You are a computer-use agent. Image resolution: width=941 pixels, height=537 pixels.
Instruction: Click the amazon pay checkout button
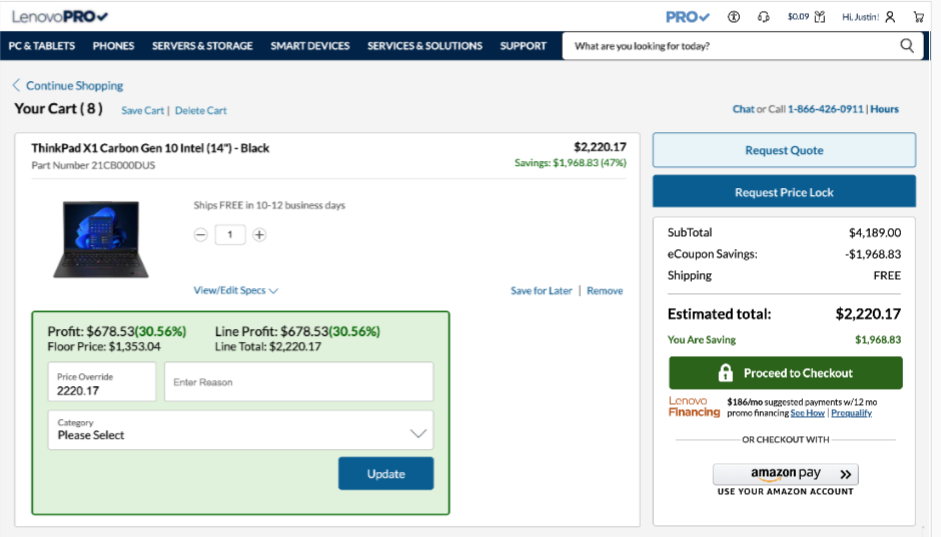(x=786, y=474)
